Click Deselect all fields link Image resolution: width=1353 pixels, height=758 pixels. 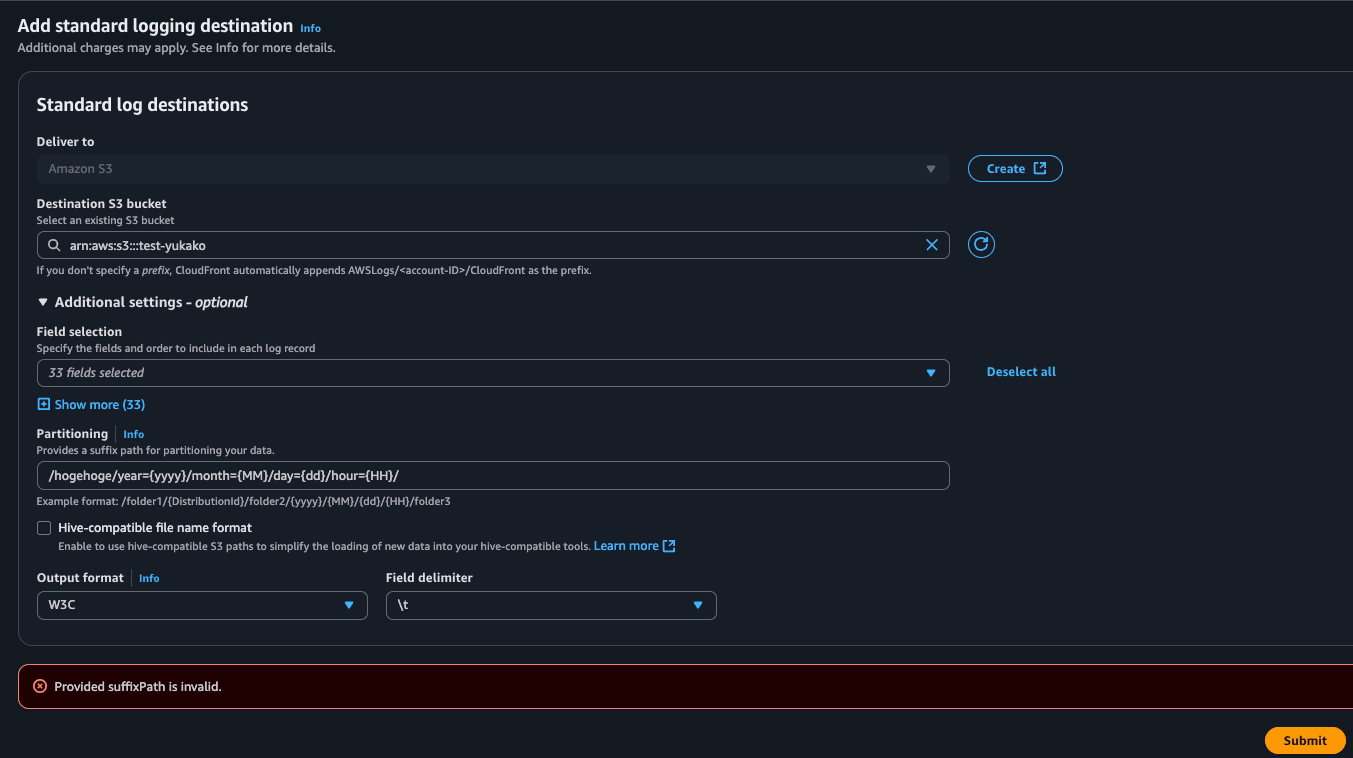click(1021, 372)
